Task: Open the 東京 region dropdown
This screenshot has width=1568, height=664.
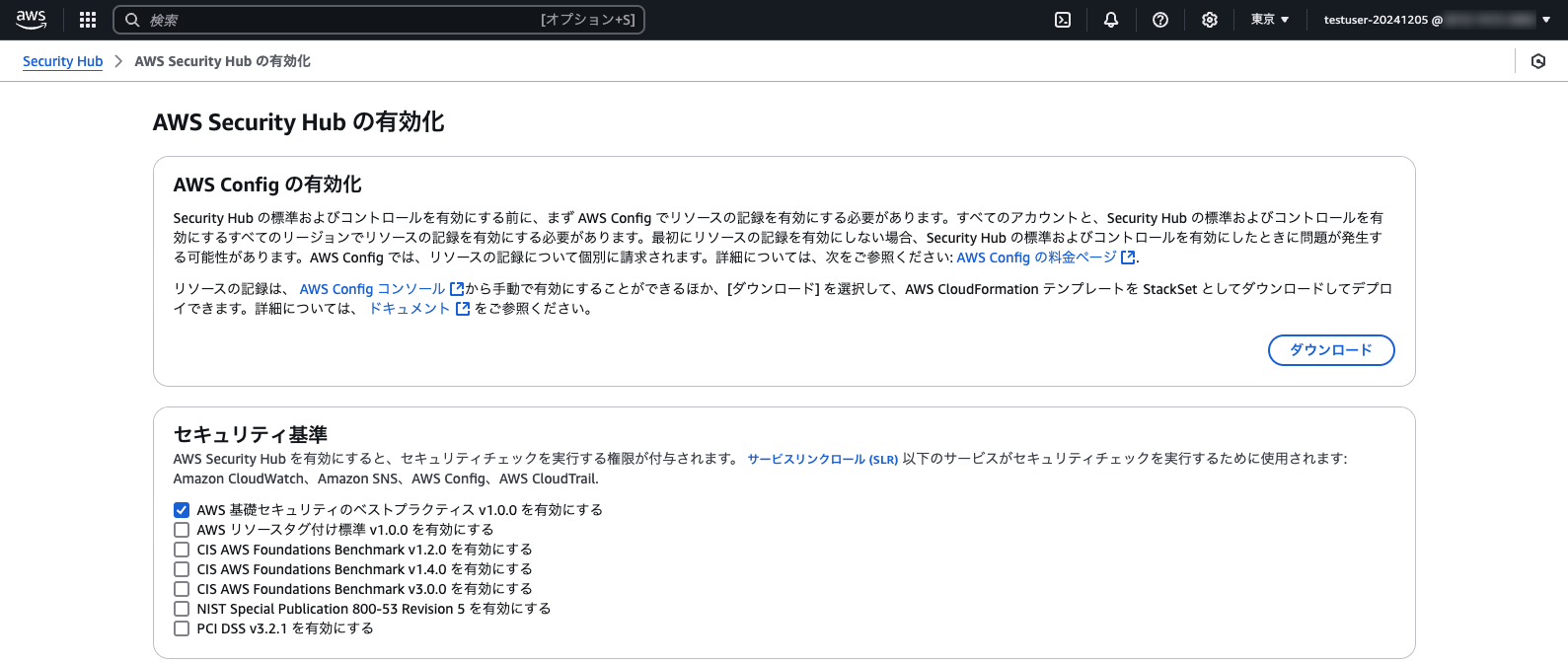Action: tap(1270, 20)
